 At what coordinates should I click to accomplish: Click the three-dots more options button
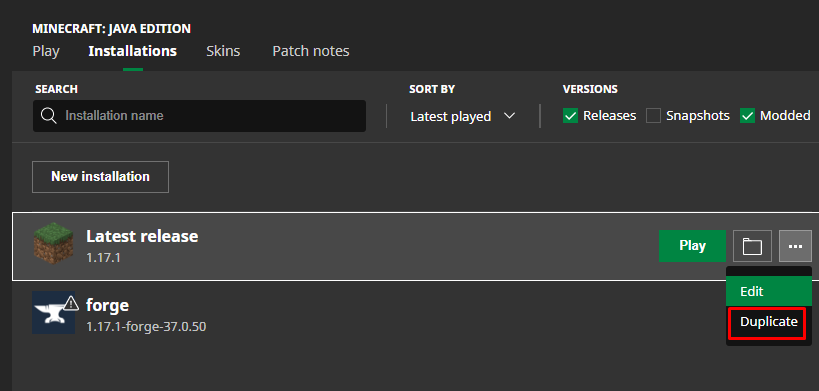coord(795,246)
